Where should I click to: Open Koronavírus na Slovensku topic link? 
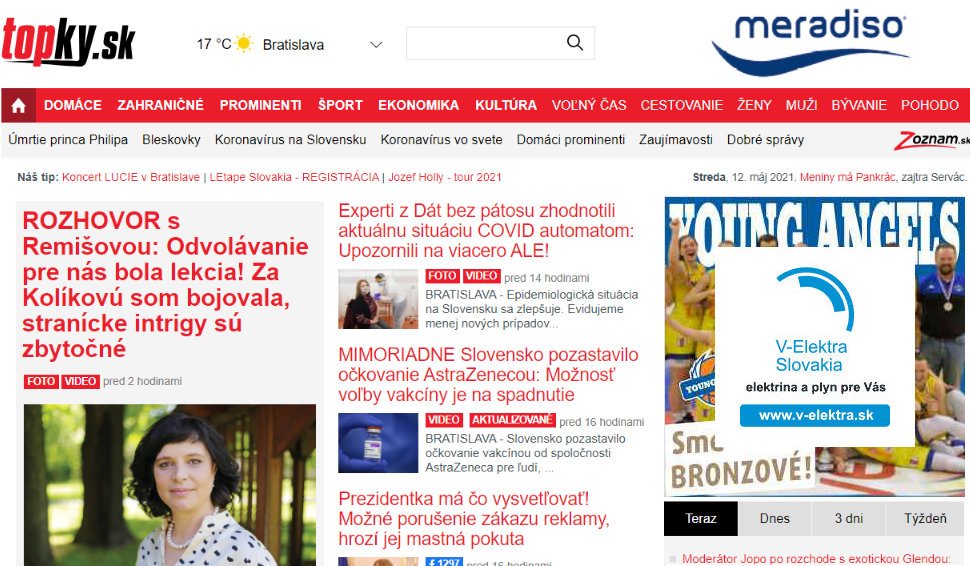[290, 140]
